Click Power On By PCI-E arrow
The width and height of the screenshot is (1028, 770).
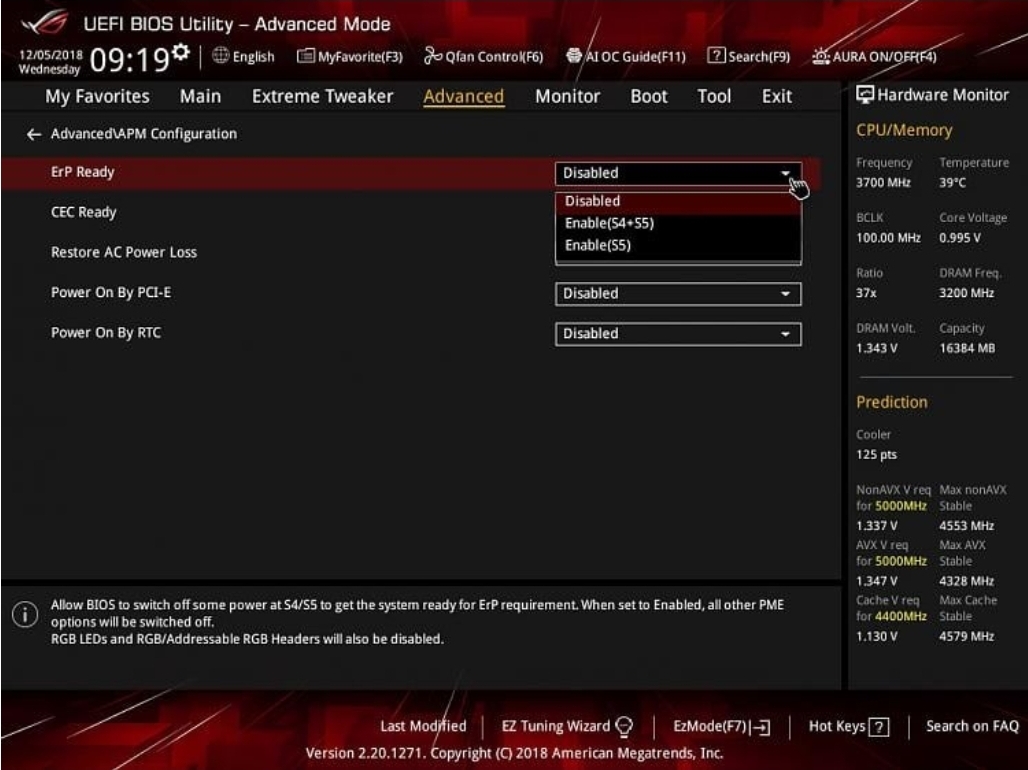785,293
